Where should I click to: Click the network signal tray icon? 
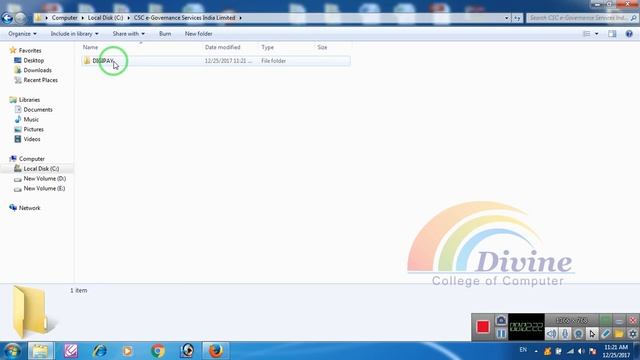(570, 351)
